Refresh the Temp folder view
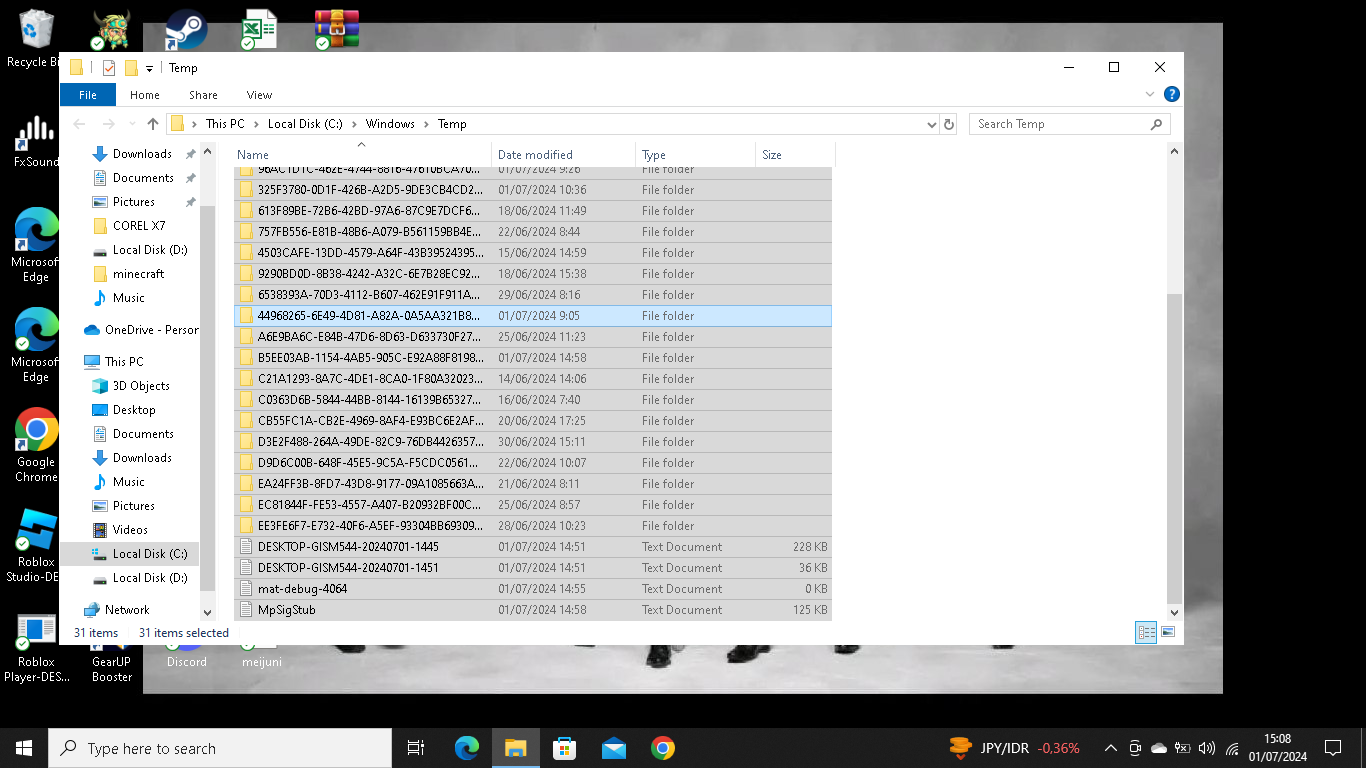 pyautogui.click(x=949, y=124)
